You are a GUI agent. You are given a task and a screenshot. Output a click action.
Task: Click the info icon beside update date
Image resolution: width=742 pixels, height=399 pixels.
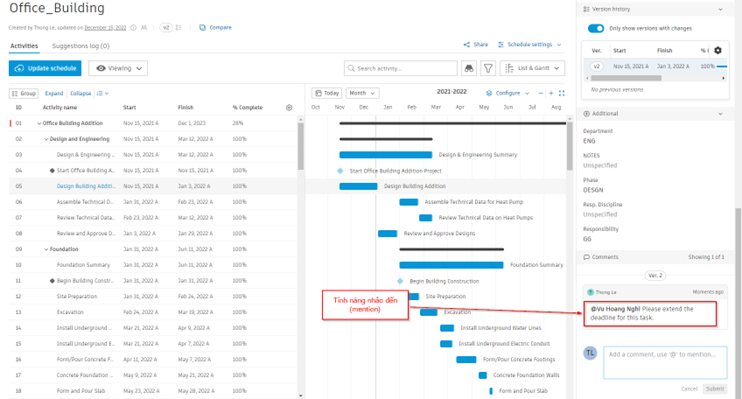click(133, 27)
